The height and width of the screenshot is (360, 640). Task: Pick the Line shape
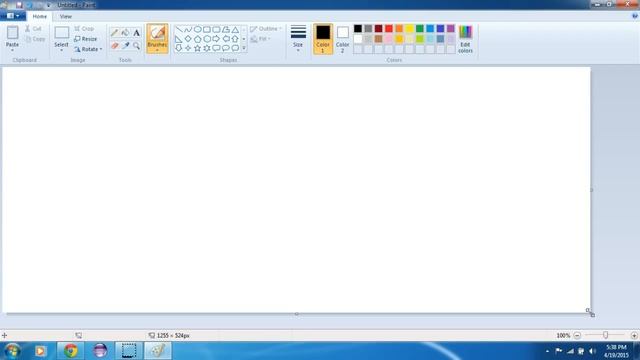[x=179, y=29]
